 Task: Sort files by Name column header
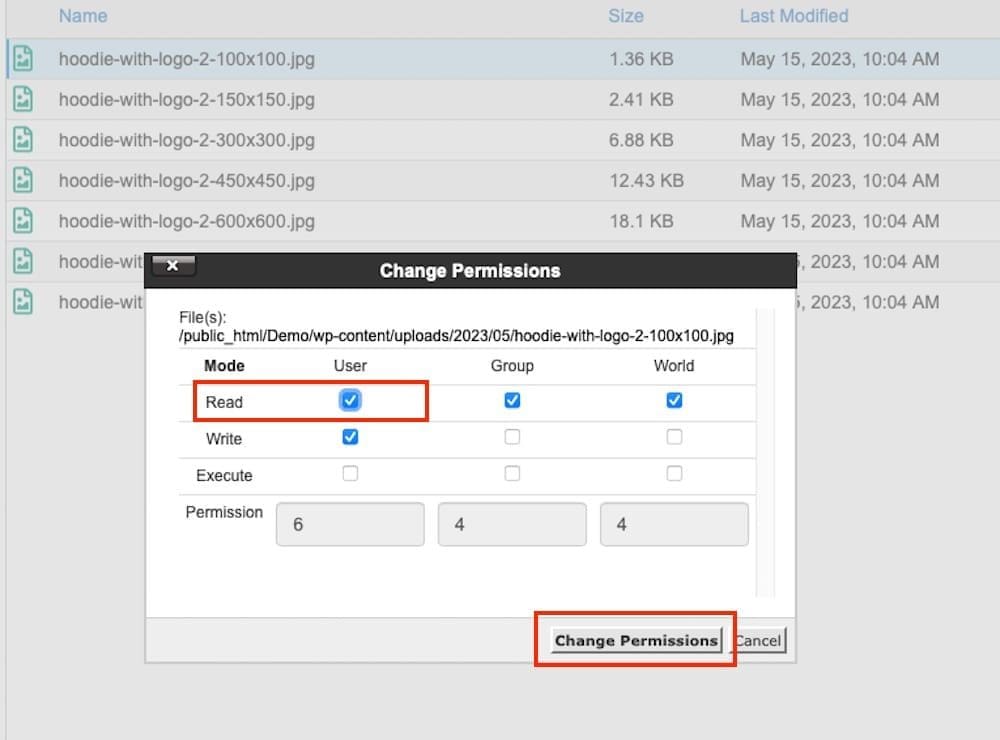(83, 16)
